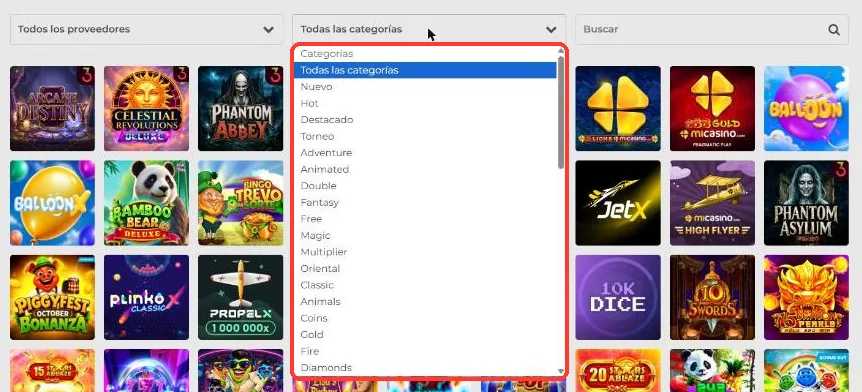This screenshot has width=862, height=392.
Task: Open the Lion micasino clover game
Action: pyautogui.click(x=618, y=108)
